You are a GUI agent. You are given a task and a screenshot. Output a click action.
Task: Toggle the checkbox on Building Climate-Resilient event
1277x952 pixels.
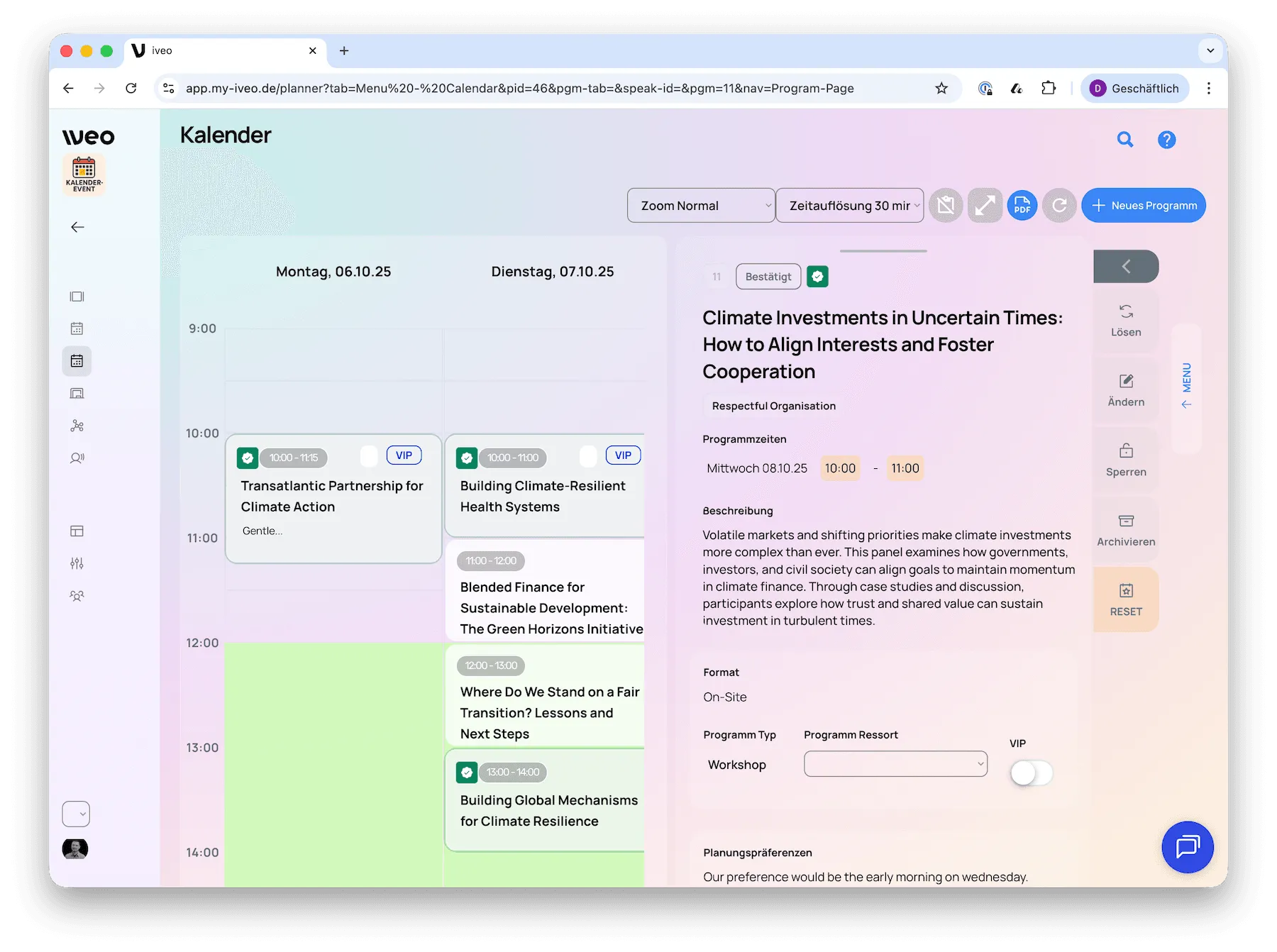click(x=588, y=458)
